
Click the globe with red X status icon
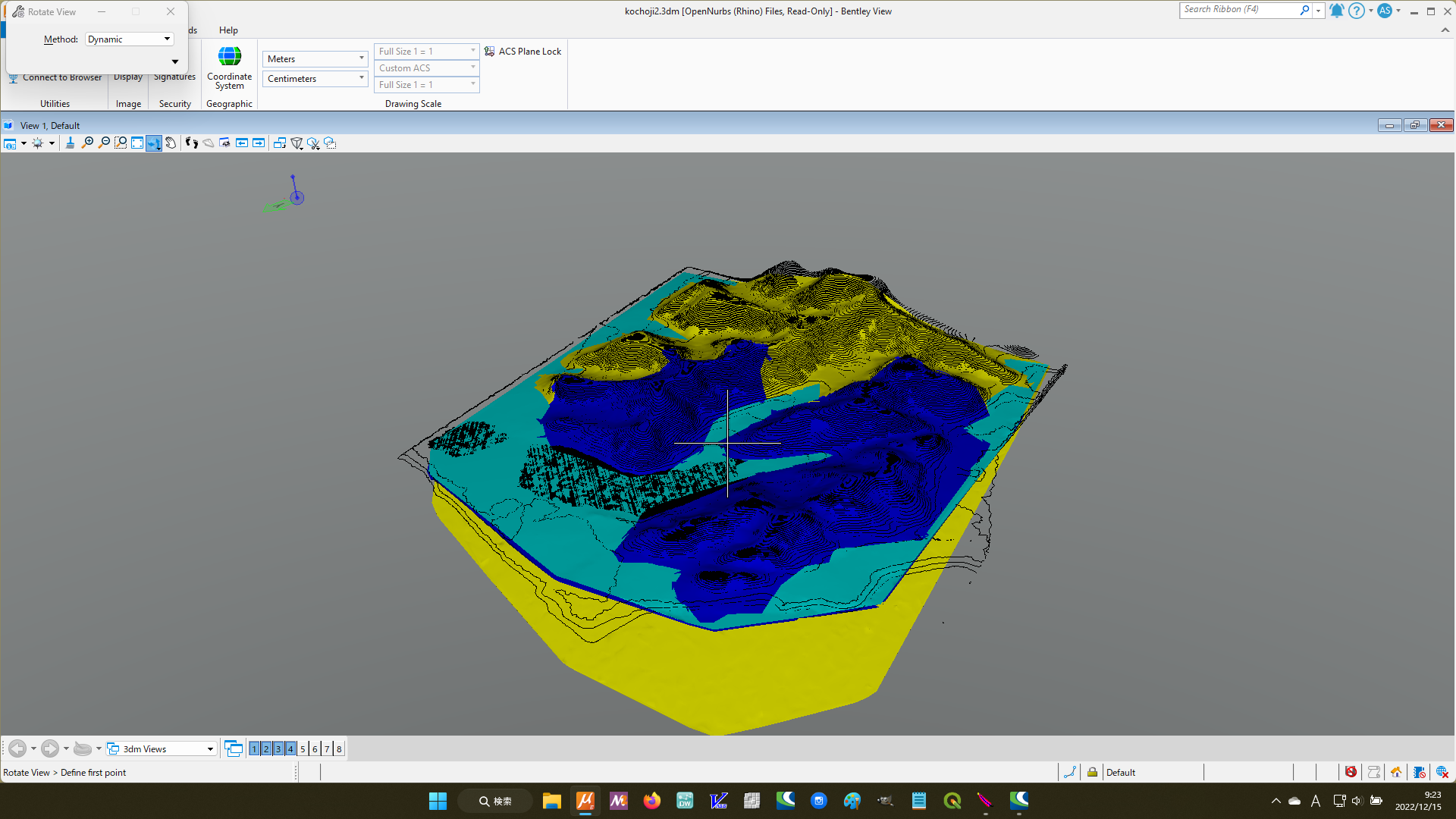point(1442,773)
